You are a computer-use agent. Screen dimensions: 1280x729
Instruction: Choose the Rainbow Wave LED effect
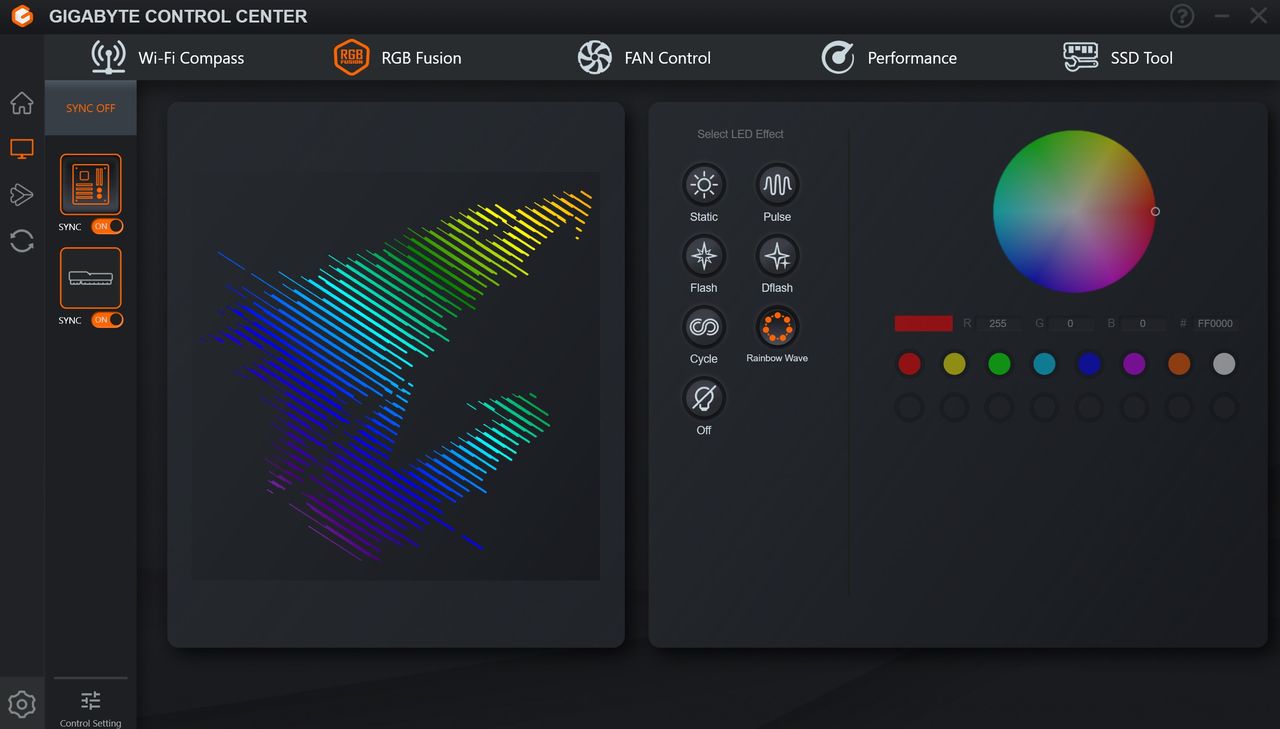[x=777, y=327]
